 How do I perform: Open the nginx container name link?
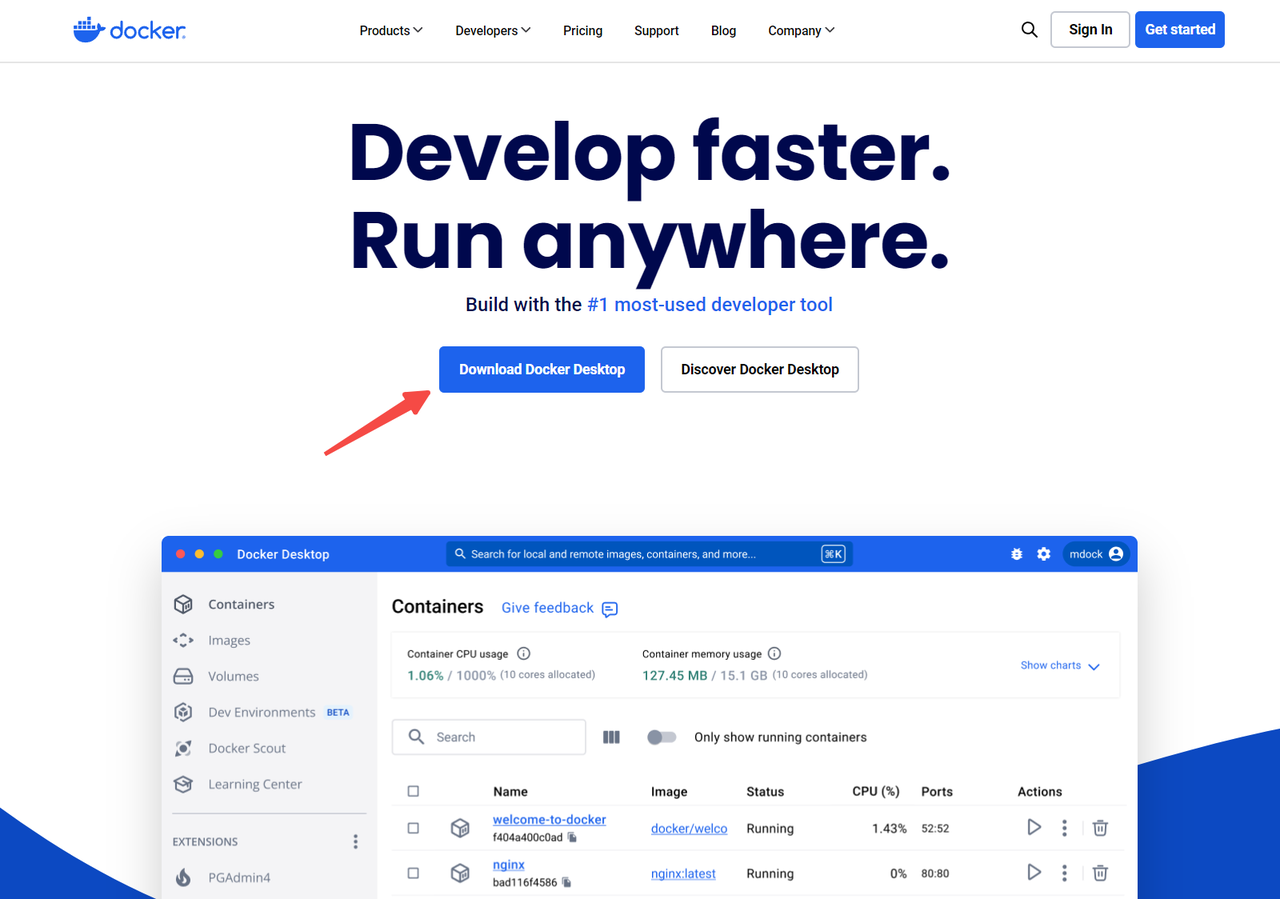(509, 864)
